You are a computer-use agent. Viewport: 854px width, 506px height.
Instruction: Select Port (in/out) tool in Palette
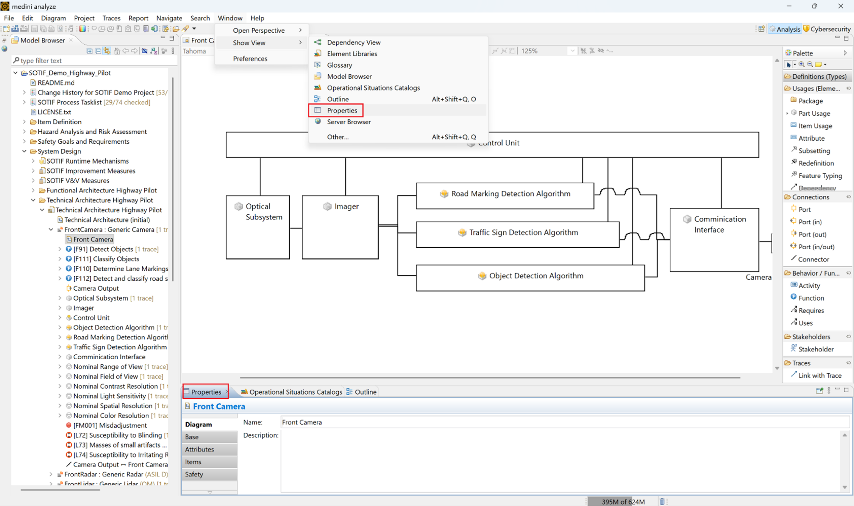pyautogui.click(x=812, y=247)
